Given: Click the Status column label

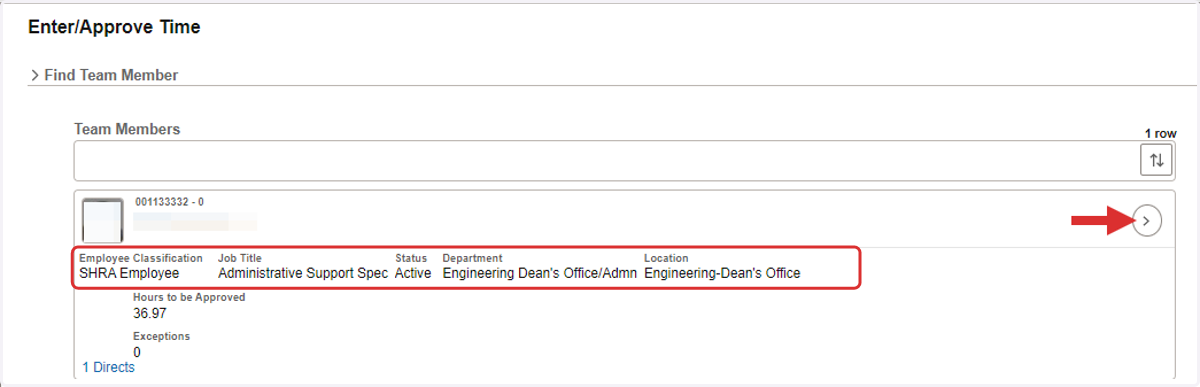Looking at the screenshot, I should click(411, 258).
